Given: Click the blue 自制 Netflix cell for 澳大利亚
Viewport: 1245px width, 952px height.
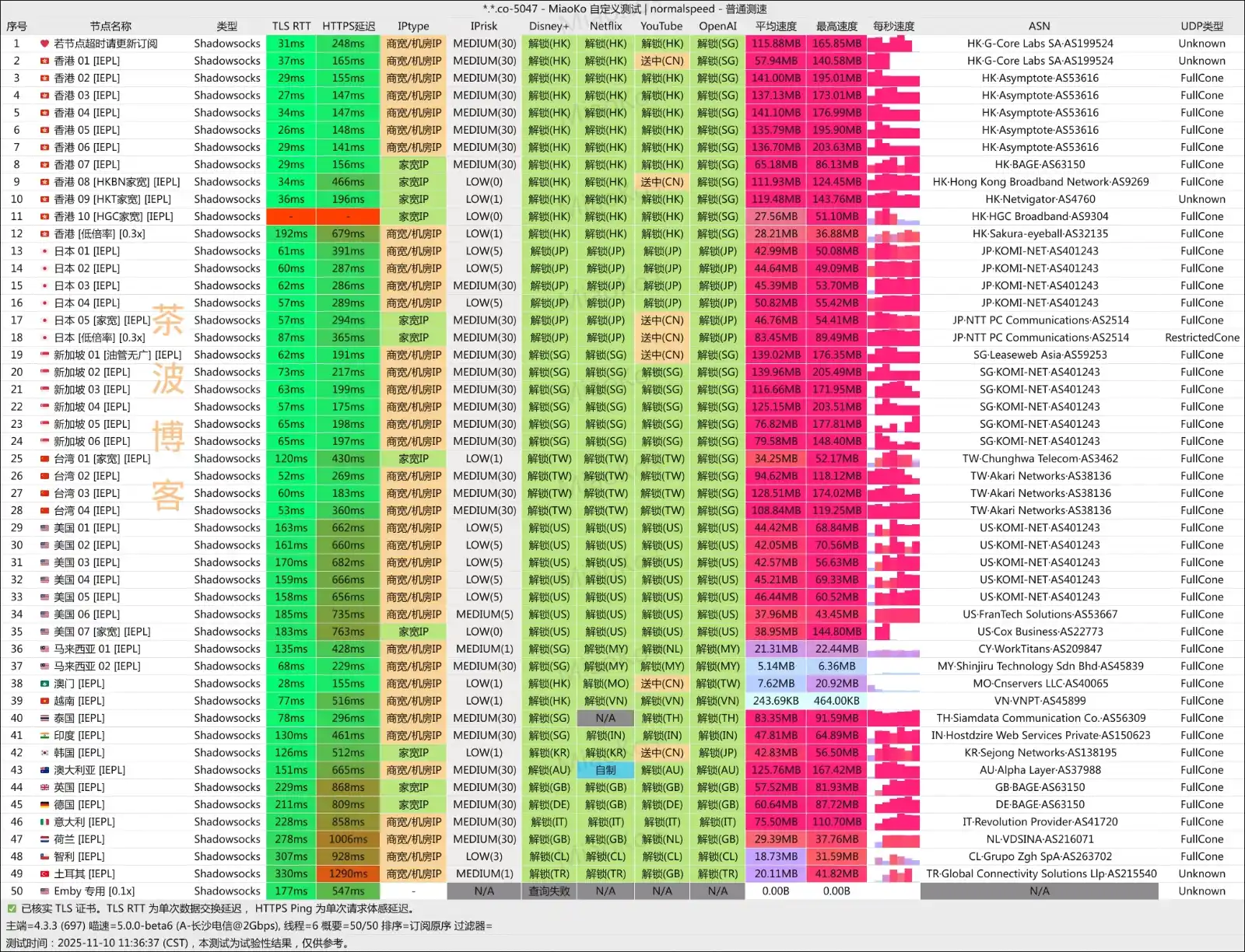Looking at the screenshot, I should tap(605, 770).
